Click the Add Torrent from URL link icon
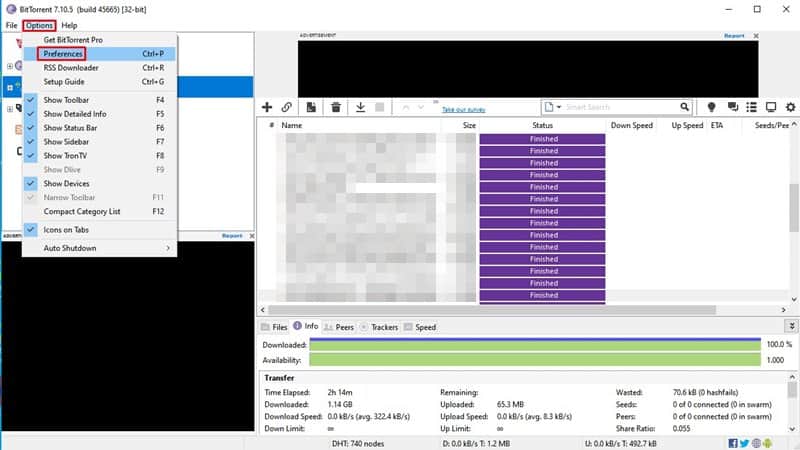Viewport: 800px width, 450px height. pos(286,107)
